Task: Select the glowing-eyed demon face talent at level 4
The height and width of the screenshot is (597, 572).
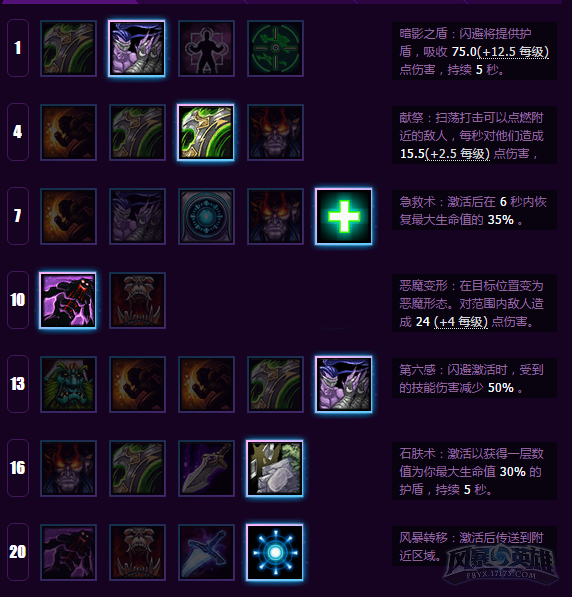Action: click(275, 132)
